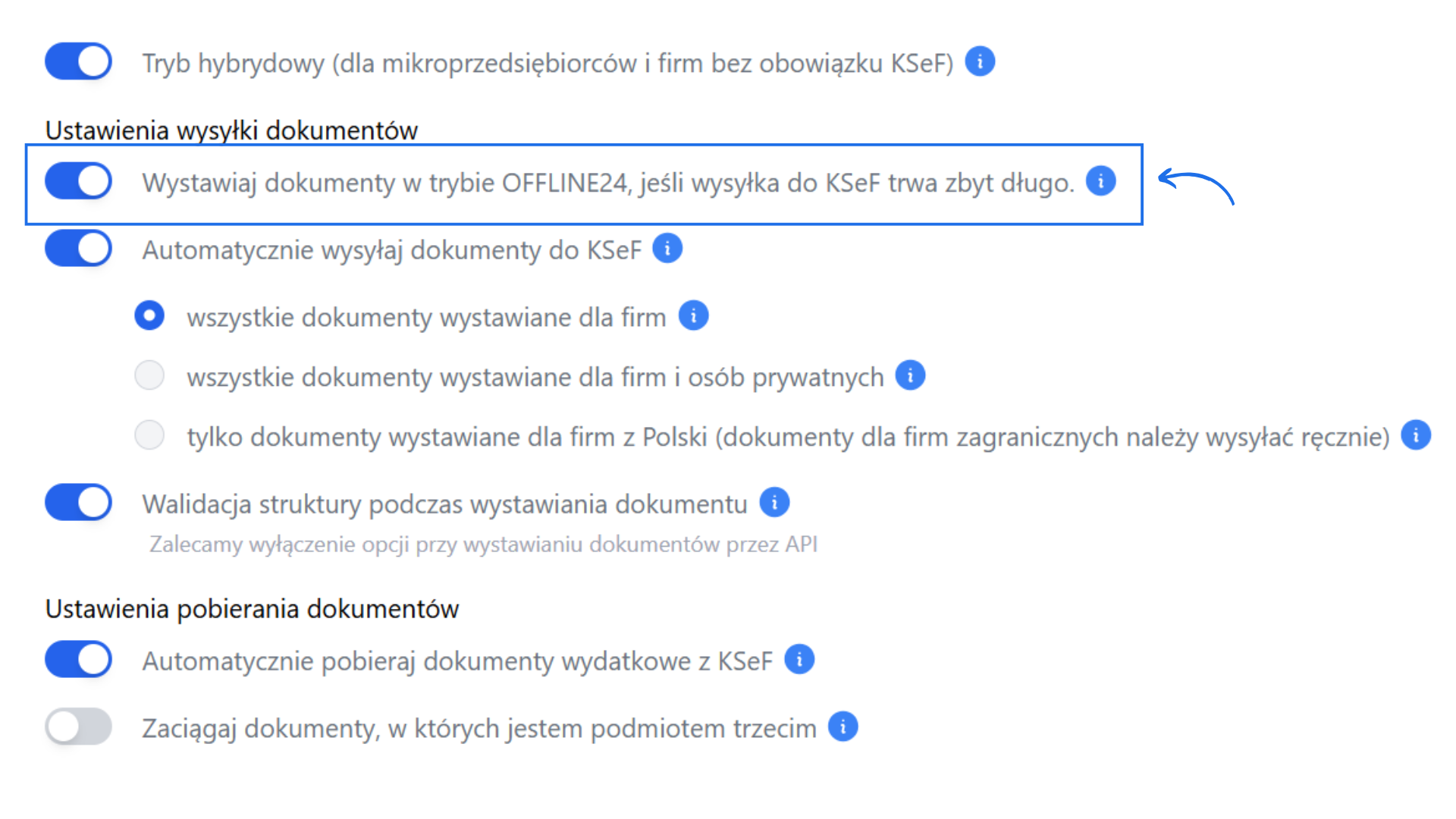Image resolution: width=1456 pixels, height=819 pixels.
Task: Select only documents for Polish companies
Action: coord(149,435)
